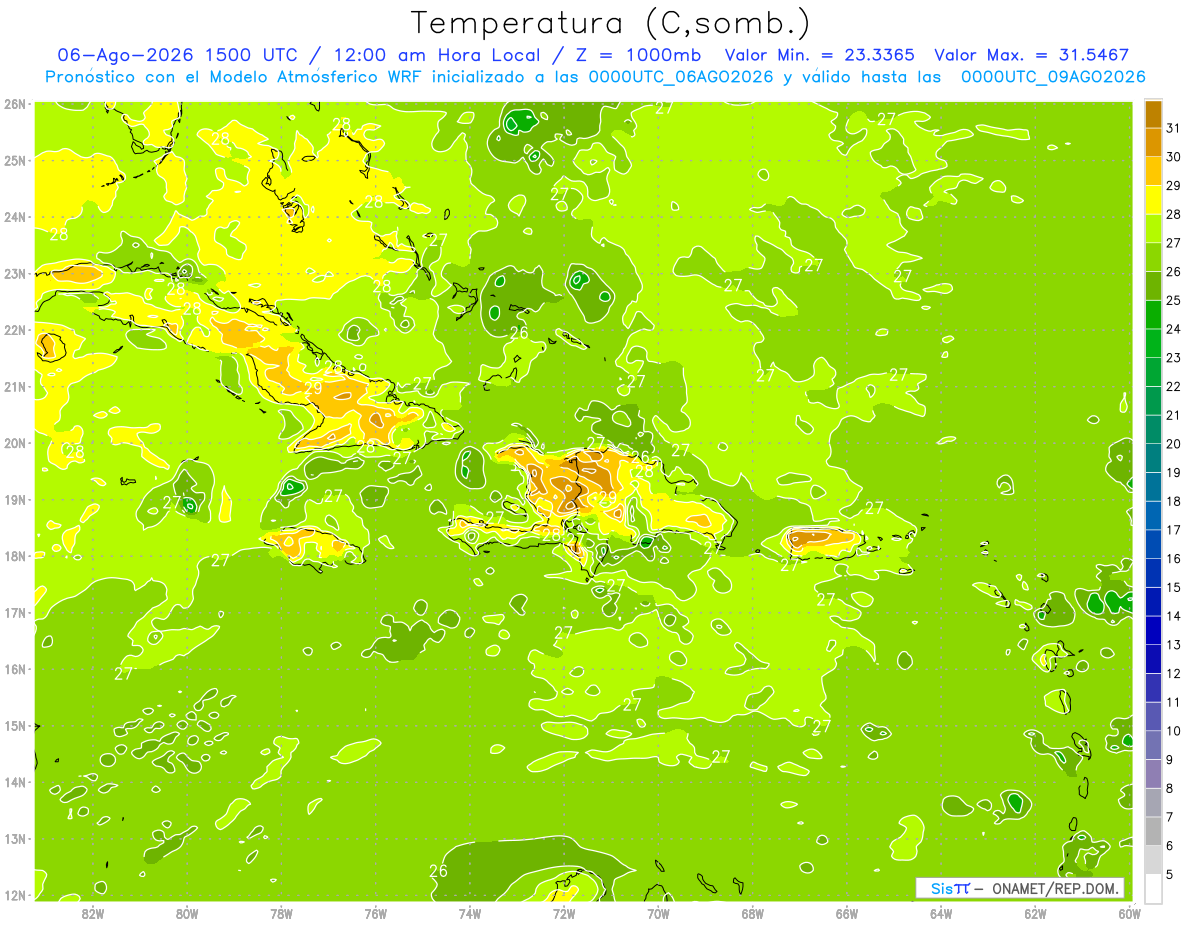
Task: Click the gray swatch between 6 and 7
Action: pos(1153,831)
